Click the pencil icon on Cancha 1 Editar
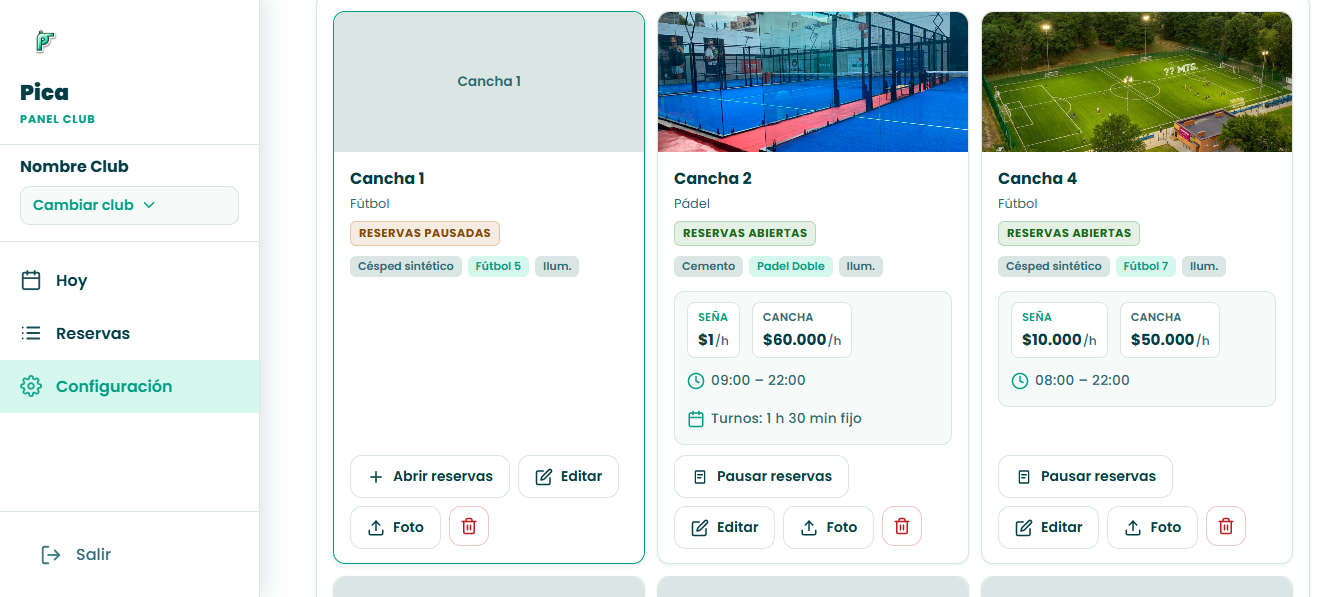Viewport: 1340px width, 597px height. [x=544, y=477]
